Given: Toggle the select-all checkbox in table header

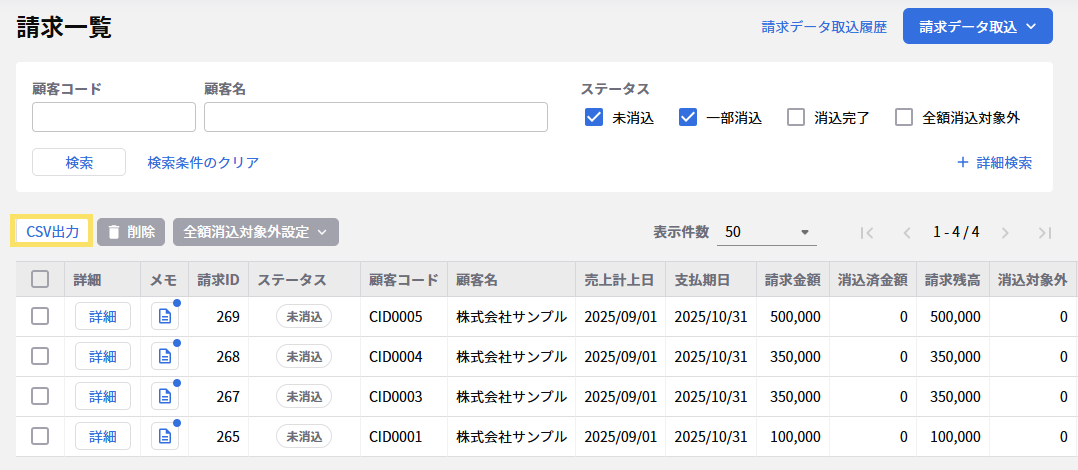Looking at the screenshot, I should (x=40, y=279).
